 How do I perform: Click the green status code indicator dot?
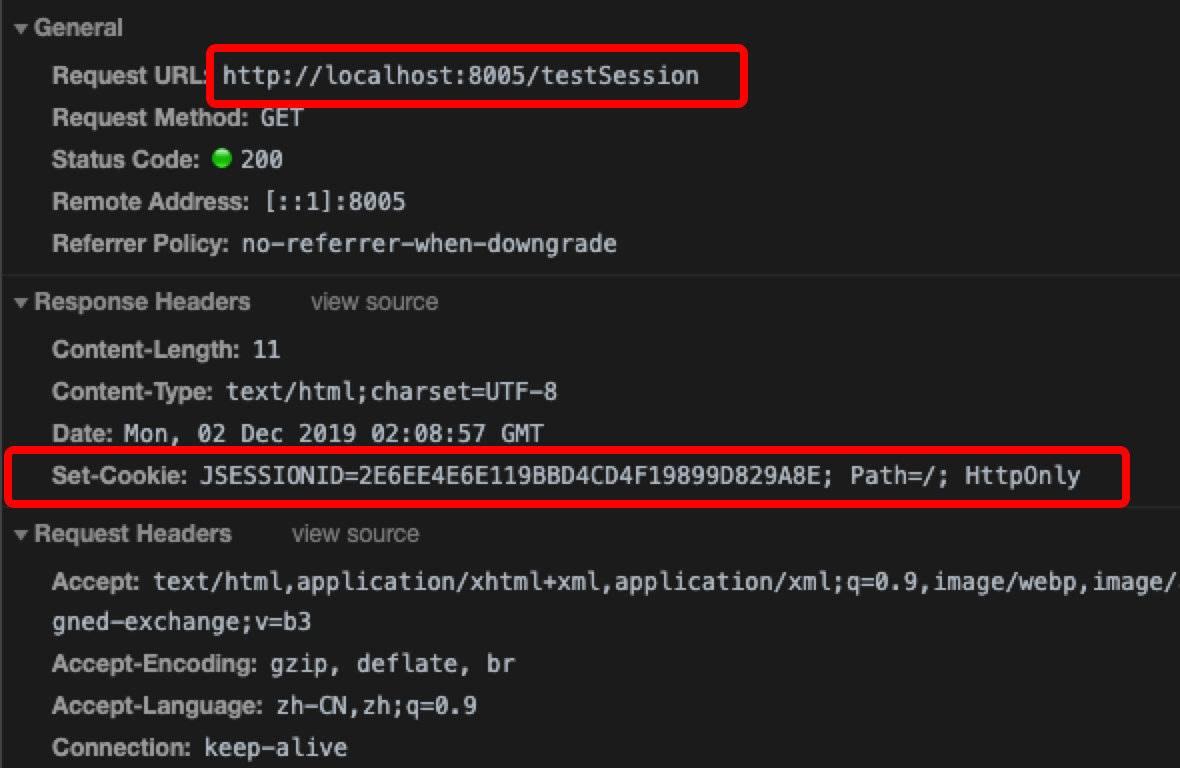222,159
